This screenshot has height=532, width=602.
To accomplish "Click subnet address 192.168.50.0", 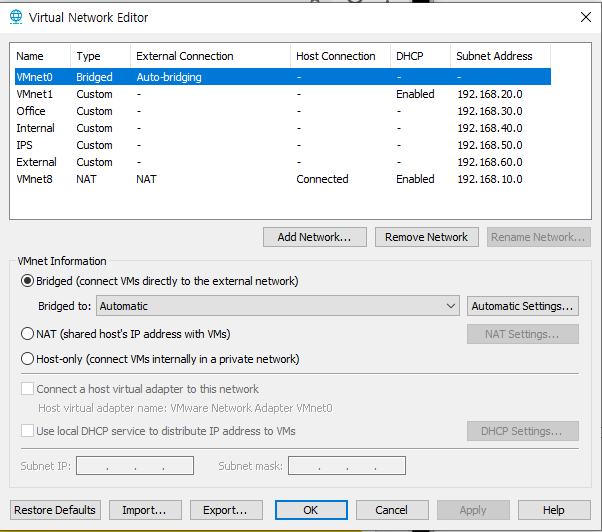I will coord(490,145).
